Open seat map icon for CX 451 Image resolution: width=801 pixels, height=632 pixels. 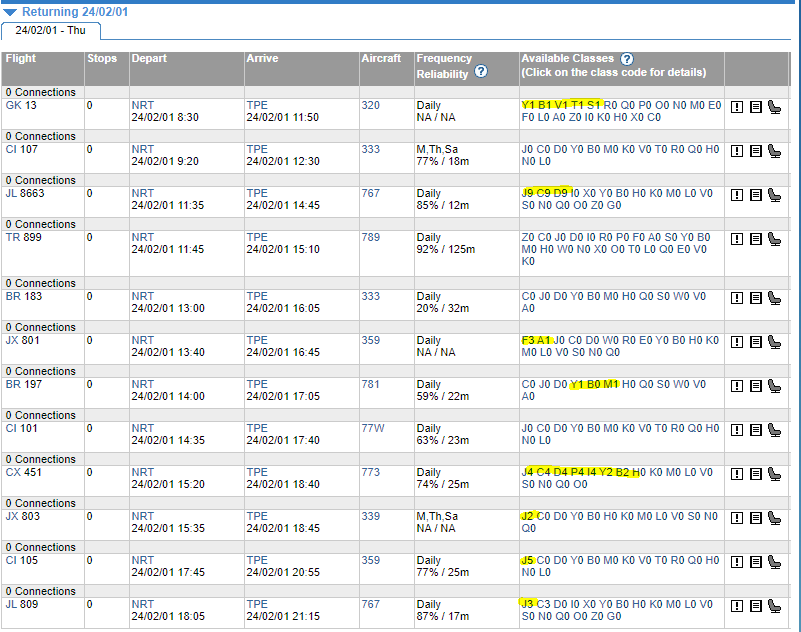pos(775,474)
